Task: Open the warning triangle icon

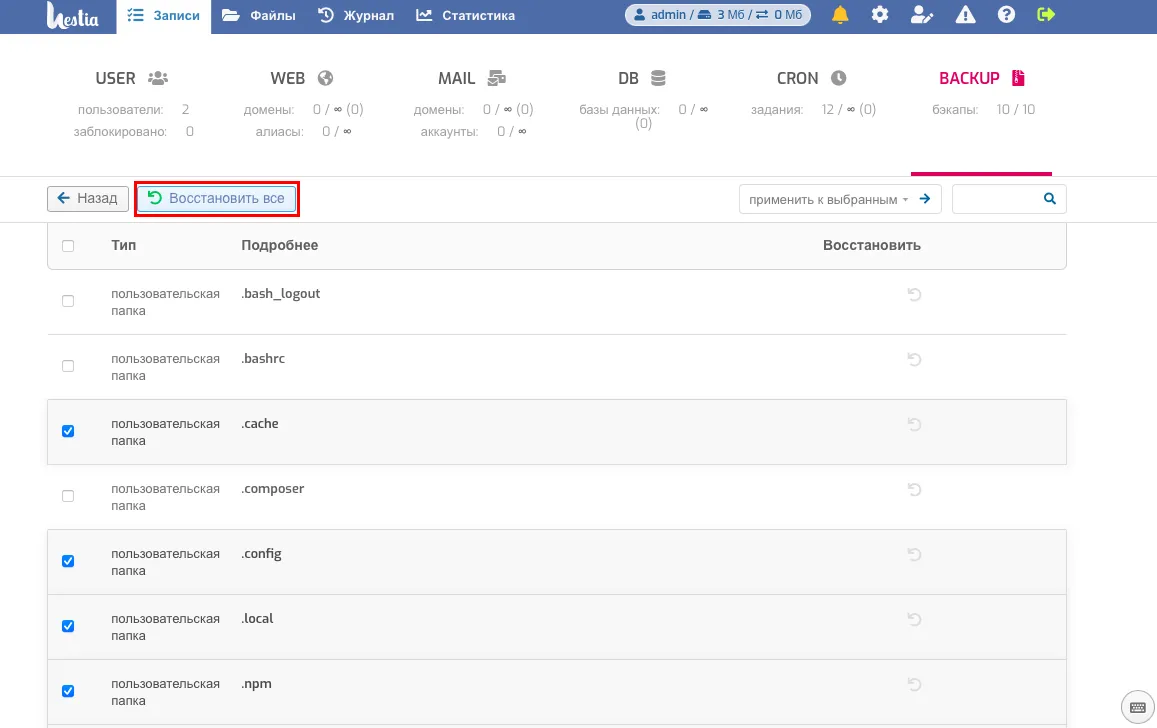Action: 965,15
